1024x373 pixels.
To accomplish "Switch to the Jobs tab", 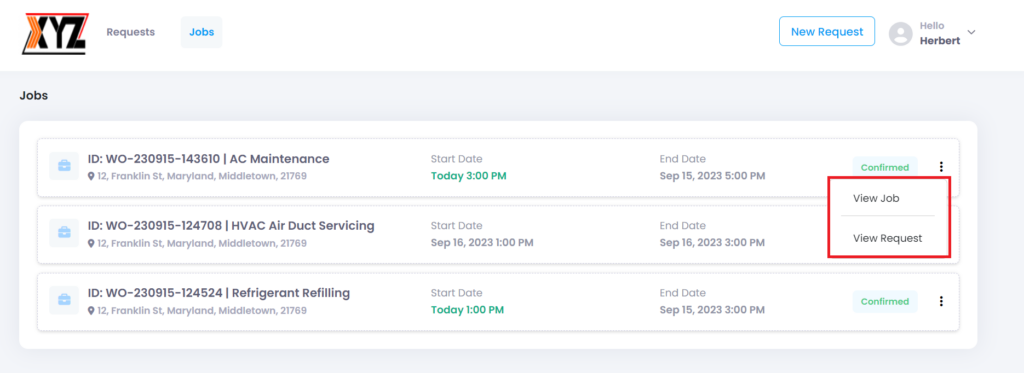I will pyautogui.click(x=201, y=32).
